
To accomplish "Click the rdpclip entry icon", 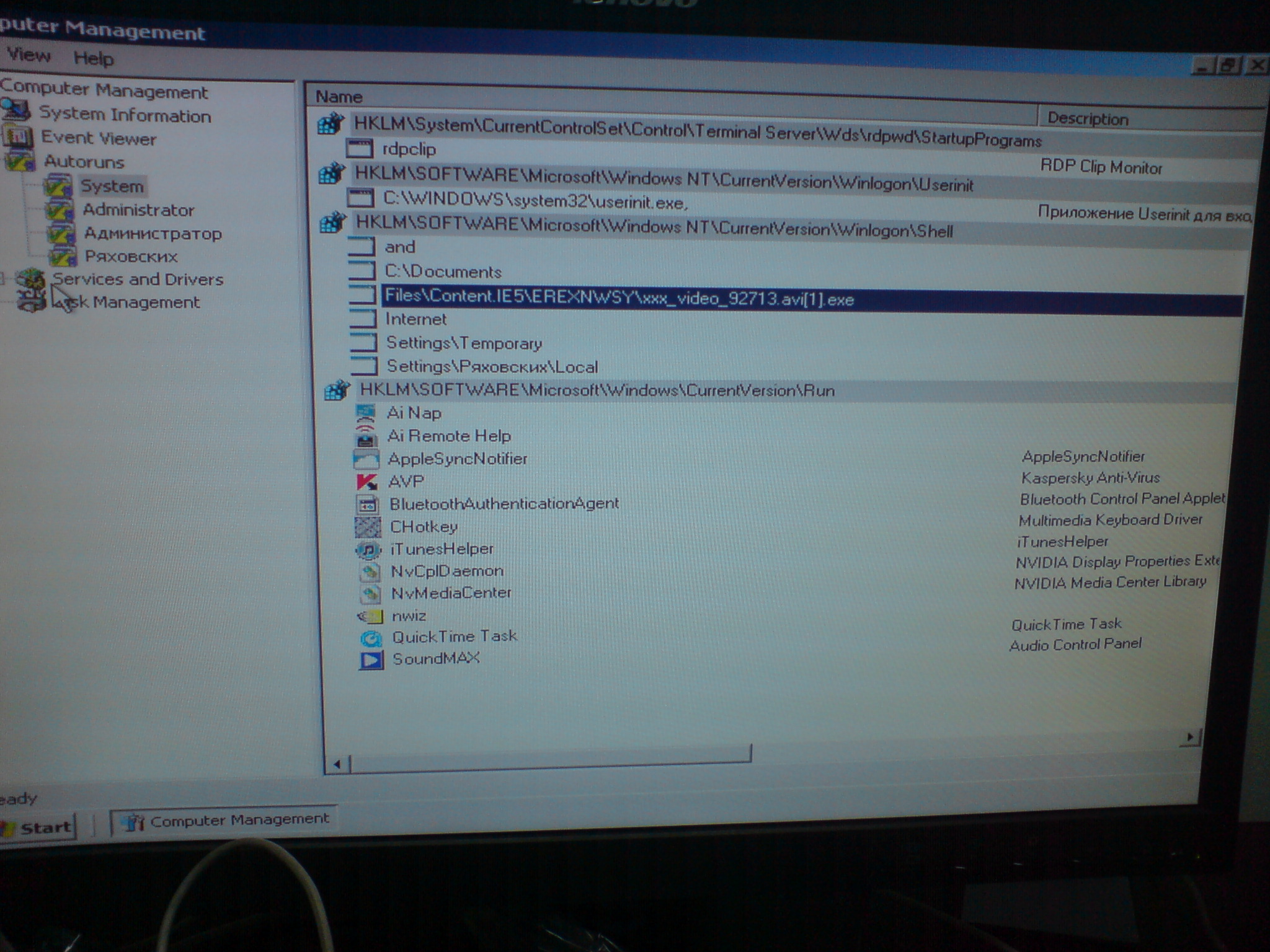I will coord(360,149).
